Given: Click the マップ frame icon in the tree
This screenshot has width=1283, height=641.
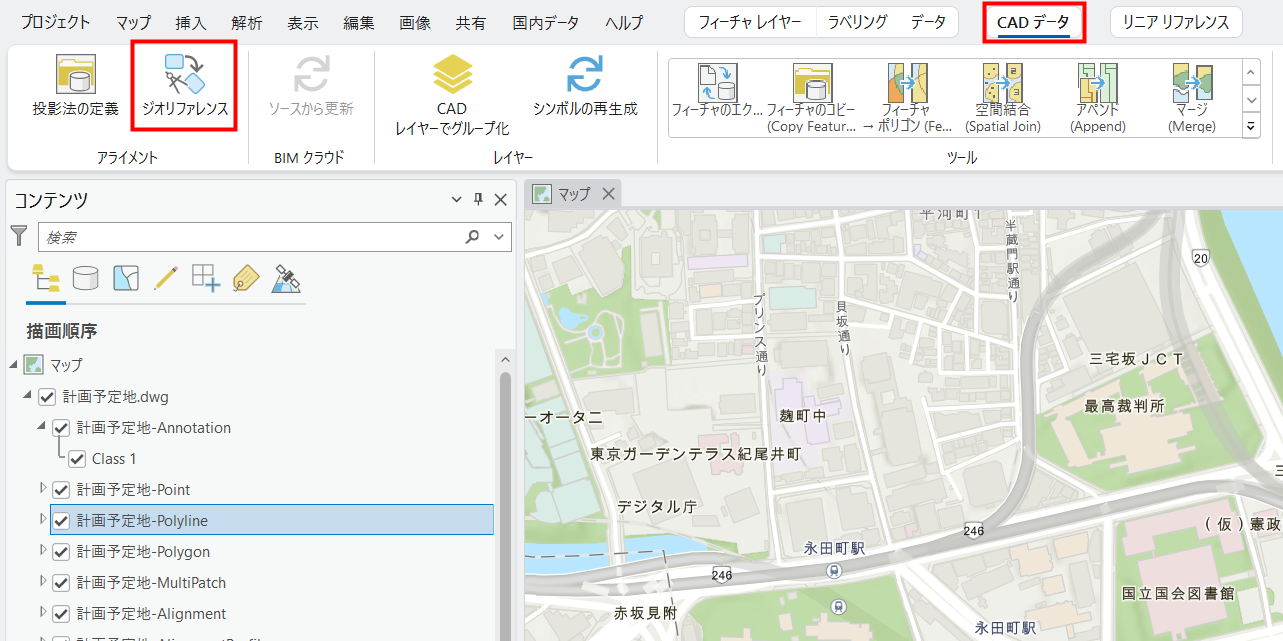Looking at the screenshot, I should pyautogui.click(x=33, y=365).
